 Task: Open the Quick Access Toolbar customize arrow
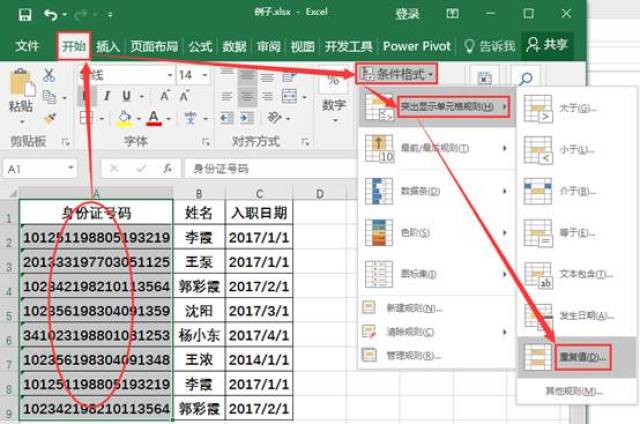[x=110, y=15]
